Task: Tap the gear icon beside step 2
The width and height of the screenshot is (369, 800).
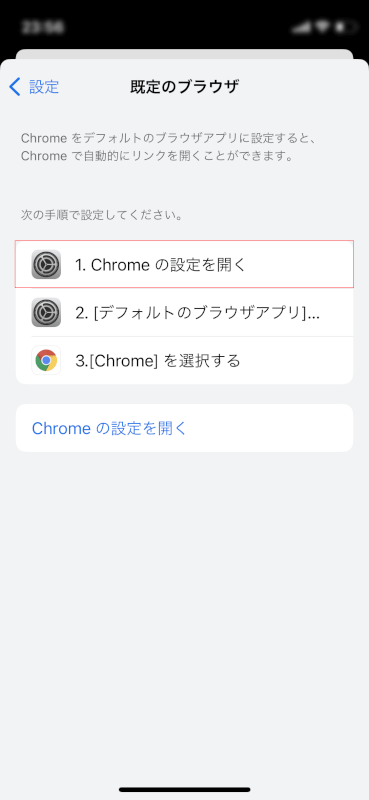Action: [46, 312]
